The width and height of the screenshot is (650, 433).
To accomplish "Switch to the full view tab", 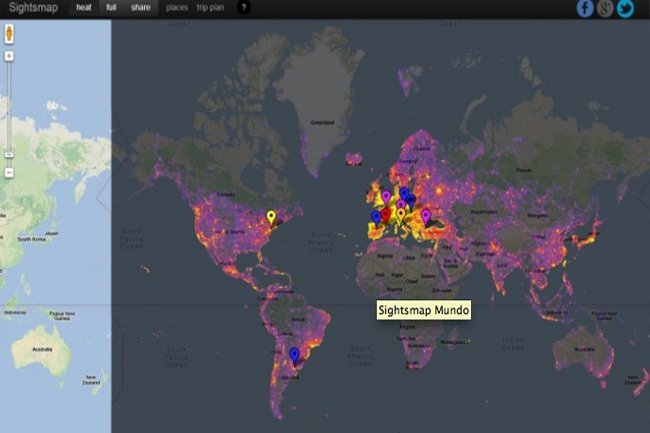I will [x=111, y=7].
